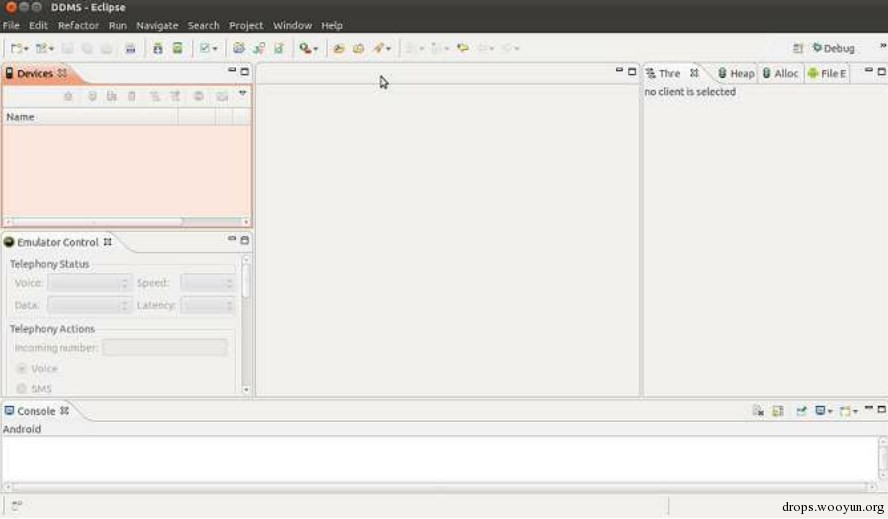
Task: Switch to the Debug perspective
Action: click(x=834, y=49)
